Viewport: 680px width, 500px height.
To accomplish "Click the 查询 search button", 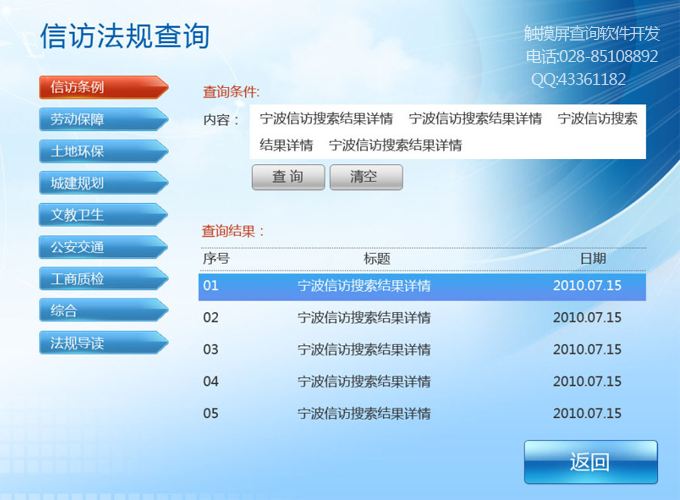I will (x=287, y=177).
